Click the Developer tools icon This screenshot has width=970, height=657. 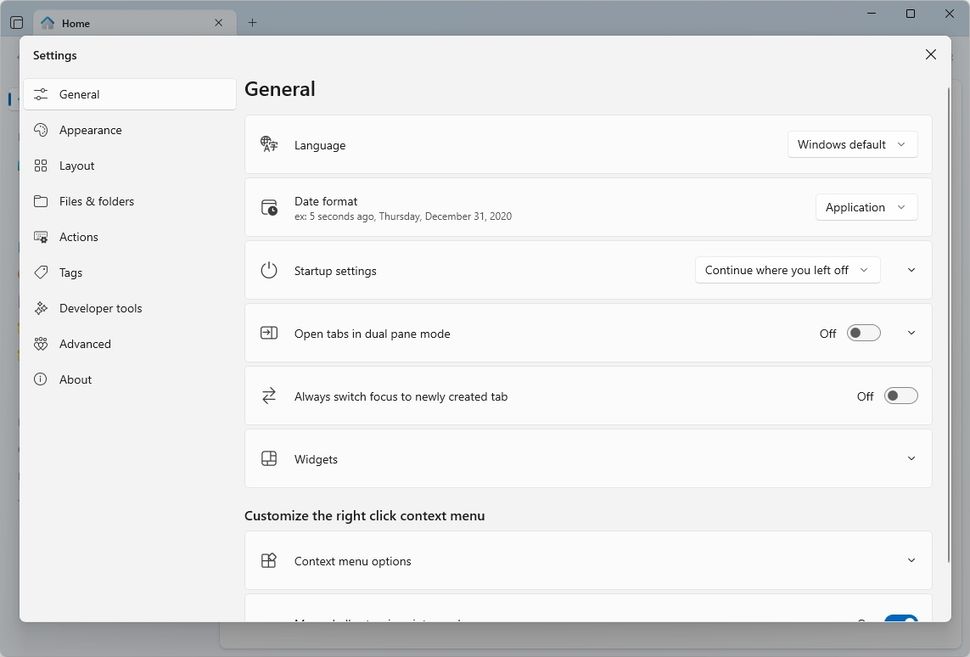coord(41,308)
